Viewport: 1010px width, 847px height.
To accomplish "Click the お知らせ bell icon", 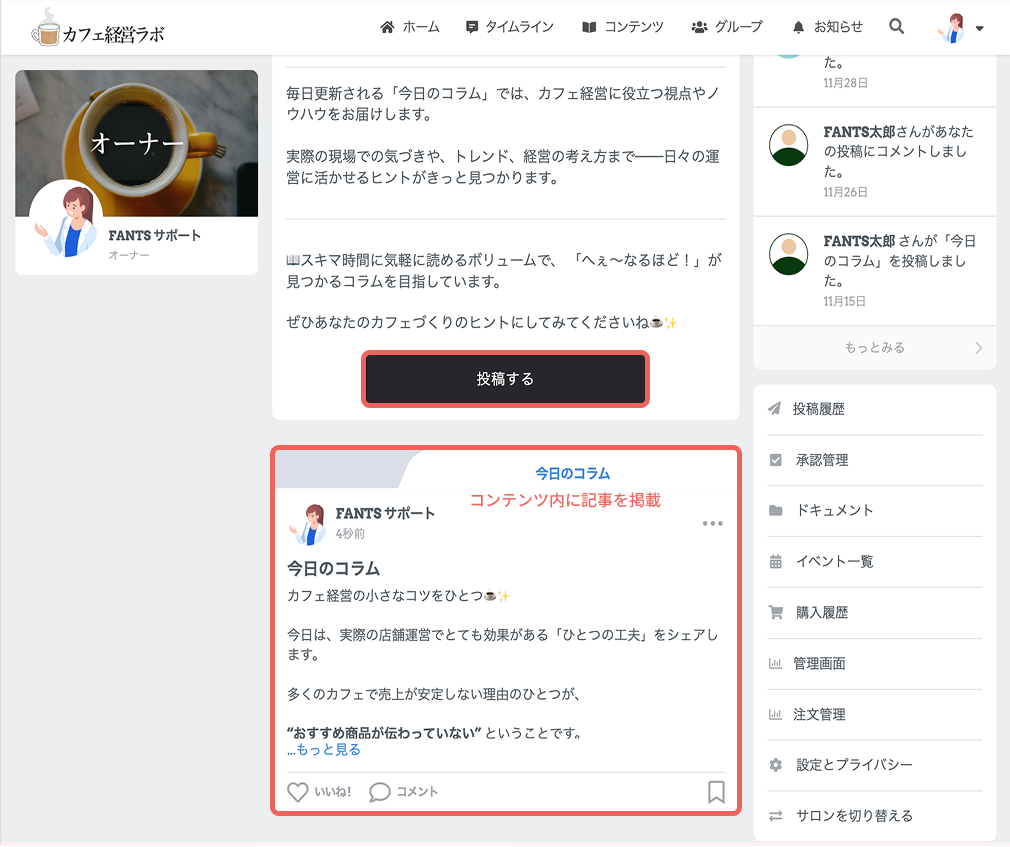I will [798, 27].
